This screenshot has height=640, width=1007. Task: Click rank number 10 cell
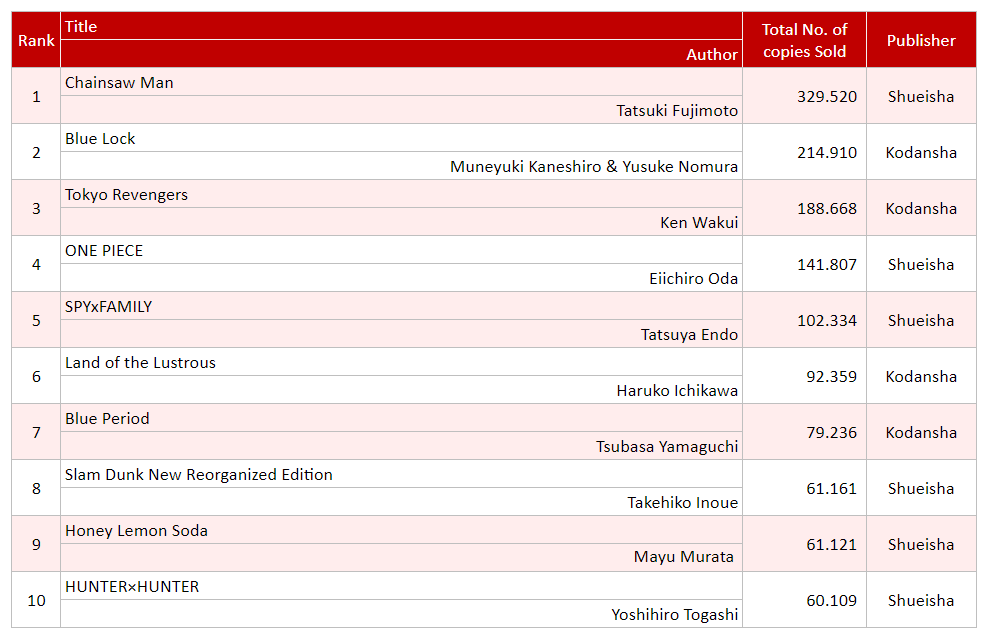pyautogui.click(x=36, y=600)
